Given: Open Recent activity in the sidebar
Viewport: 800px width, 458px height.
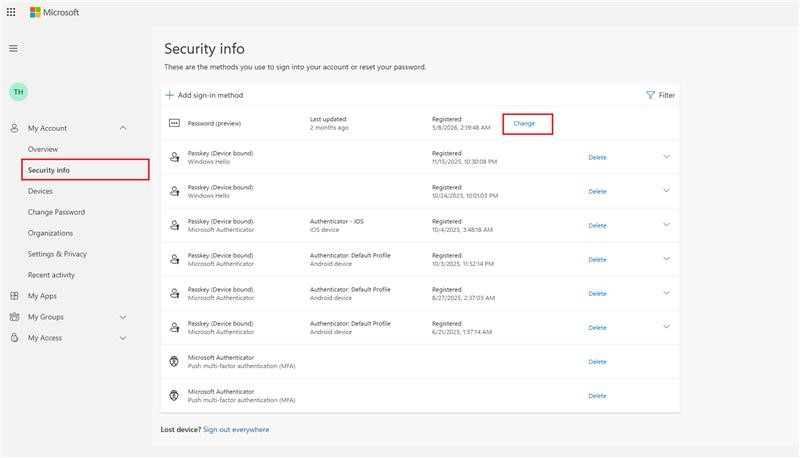Looking at the screenshot, I should coord(51,275).
